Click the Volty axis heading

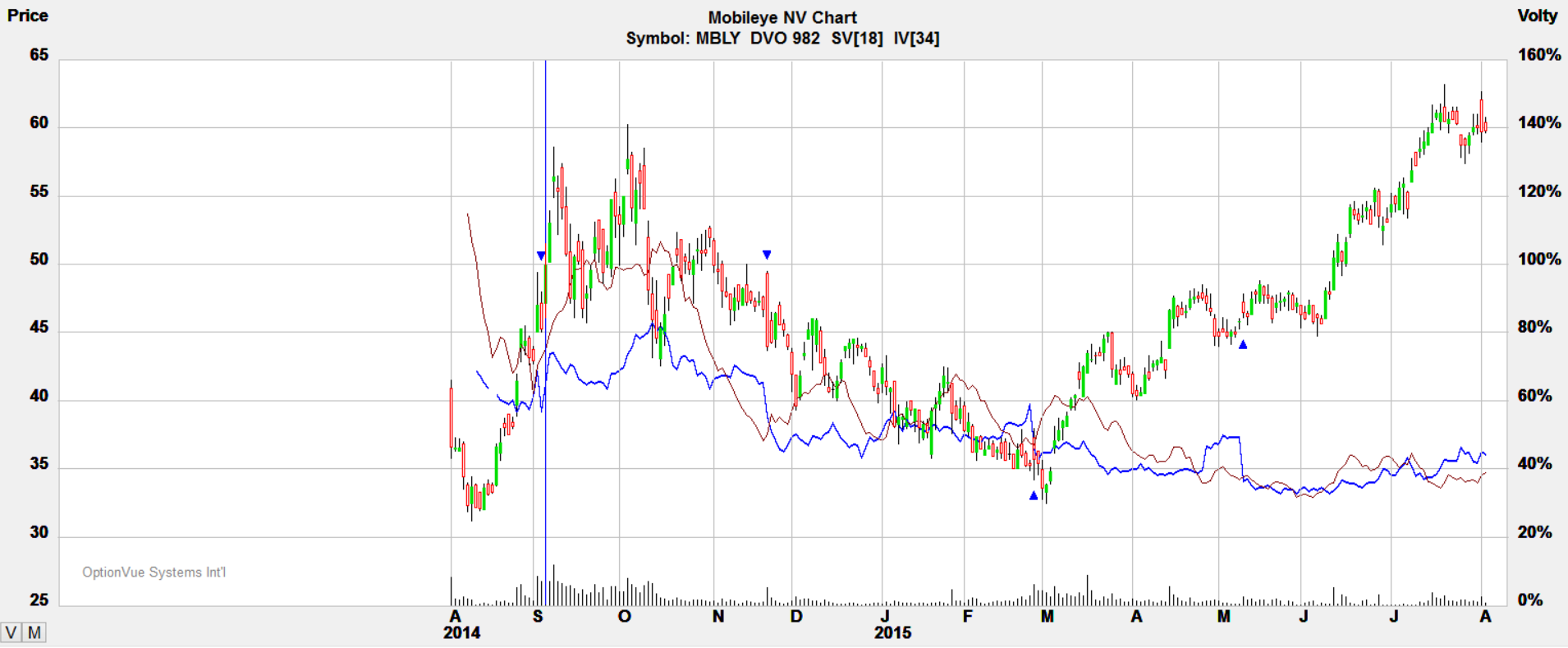1537,16
